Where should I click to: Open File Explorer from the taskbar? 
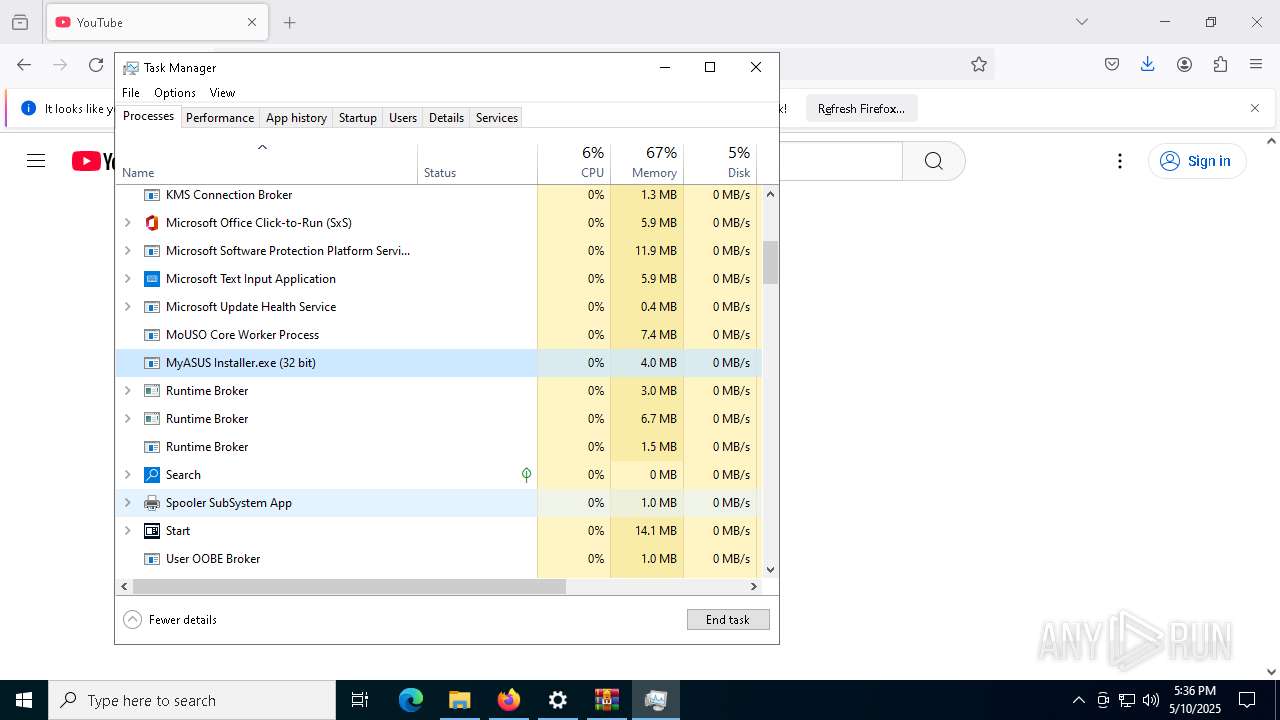click(x=459, y=700)
